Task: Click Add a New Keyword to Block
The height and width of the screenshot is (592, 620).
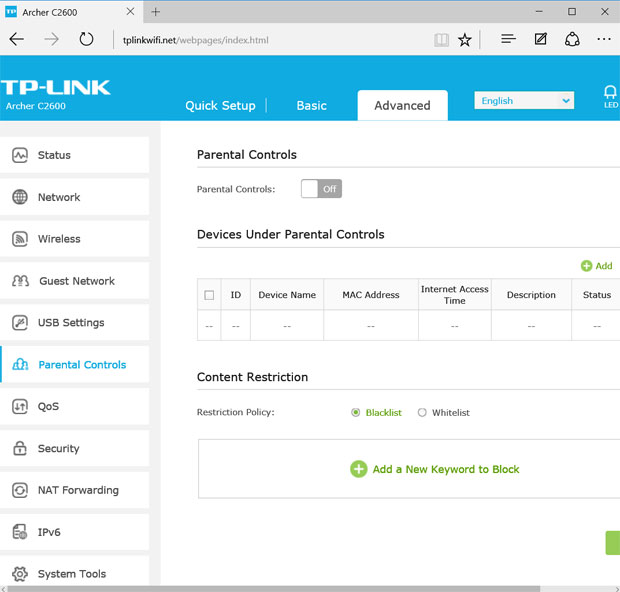Action: [446, 469]
